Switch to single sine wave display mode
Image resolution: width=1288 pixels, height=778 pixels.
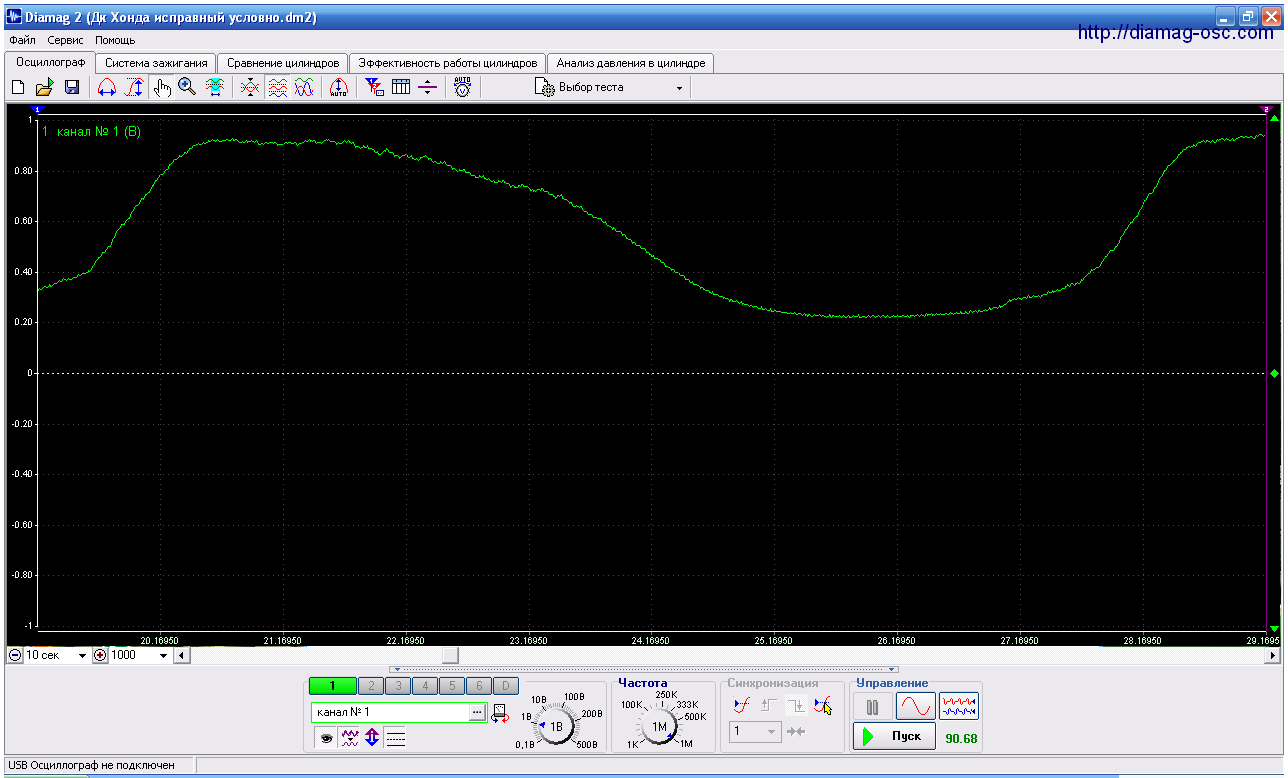[915, 706]
